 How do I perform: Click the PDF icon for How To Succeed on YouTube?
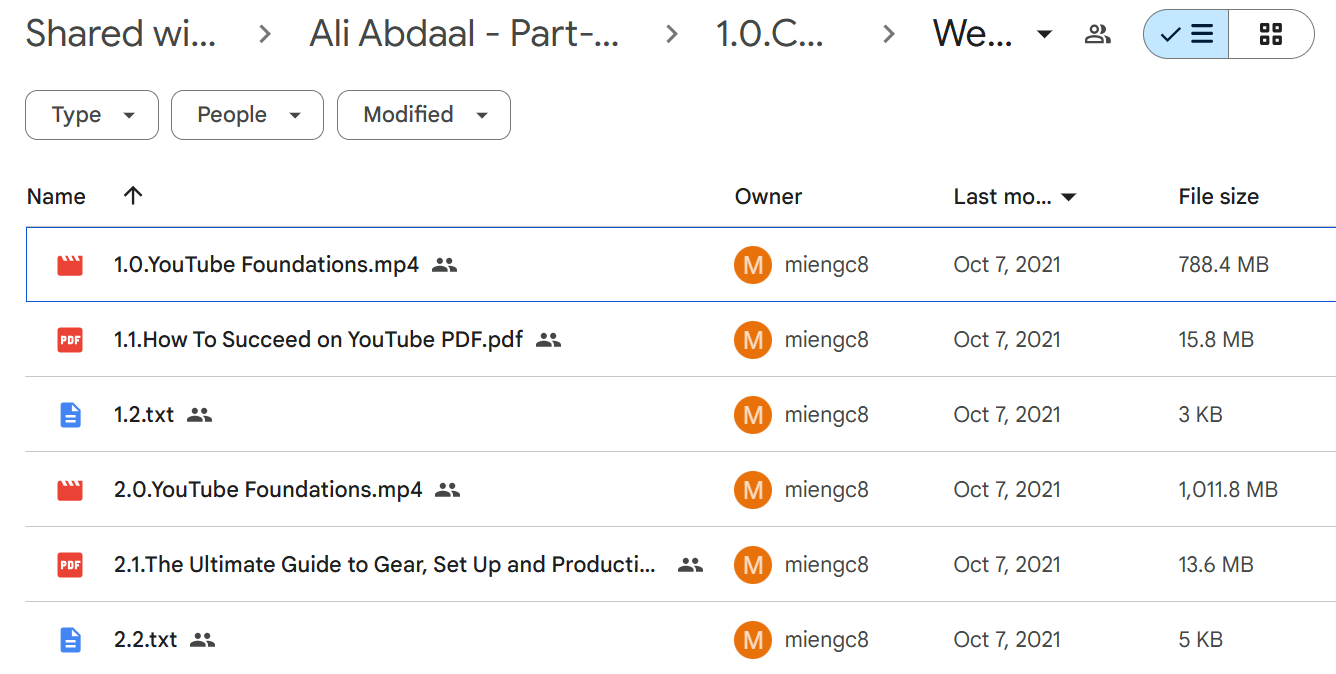point(70,340)
